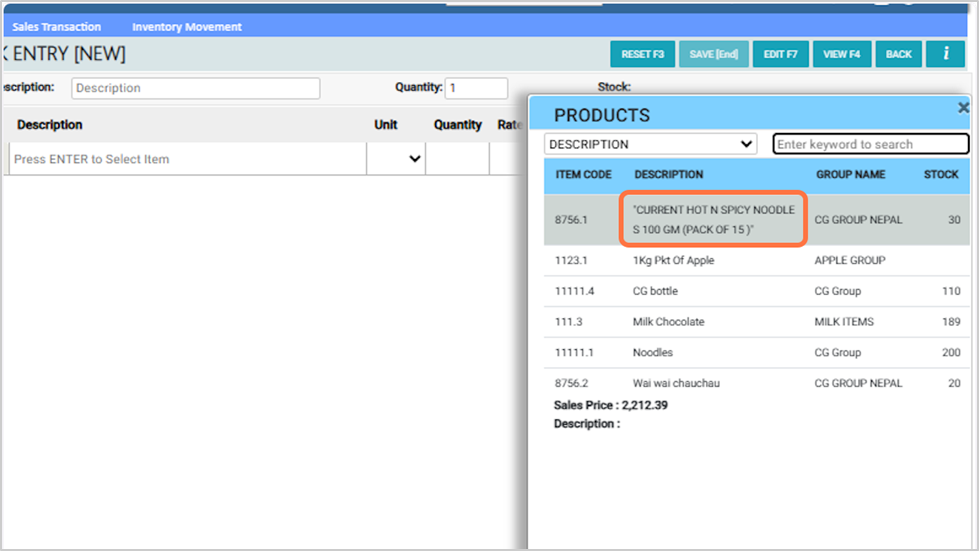Focus the keyword search field
This screenshot has height=551, width=979.
[x=870, y=144]
